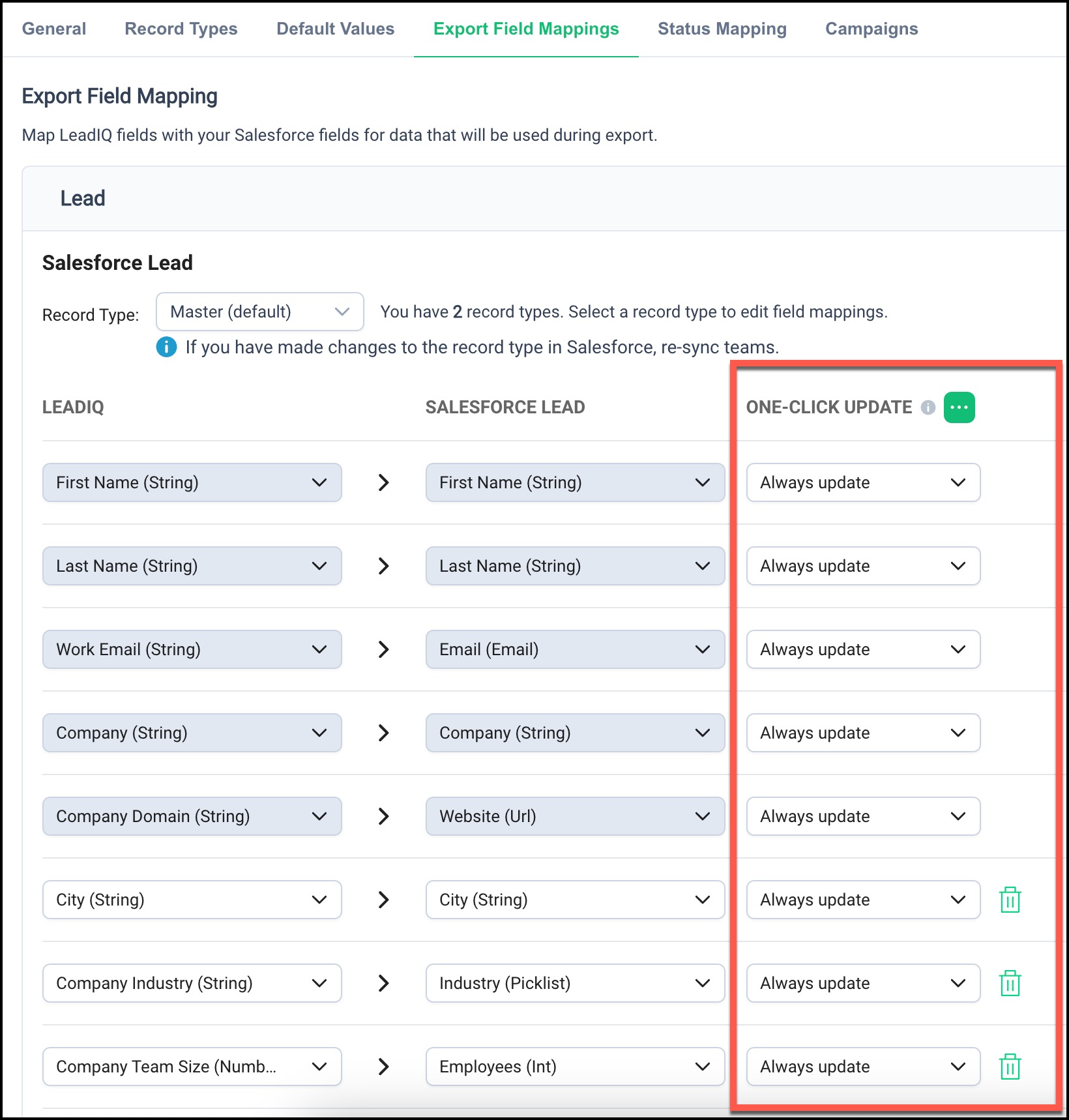The width and height of the screenshot is (1069, 1120).
Task: Click blue info icon beside re-sync message
Action: pyautogui.click(x=166, y=347)
